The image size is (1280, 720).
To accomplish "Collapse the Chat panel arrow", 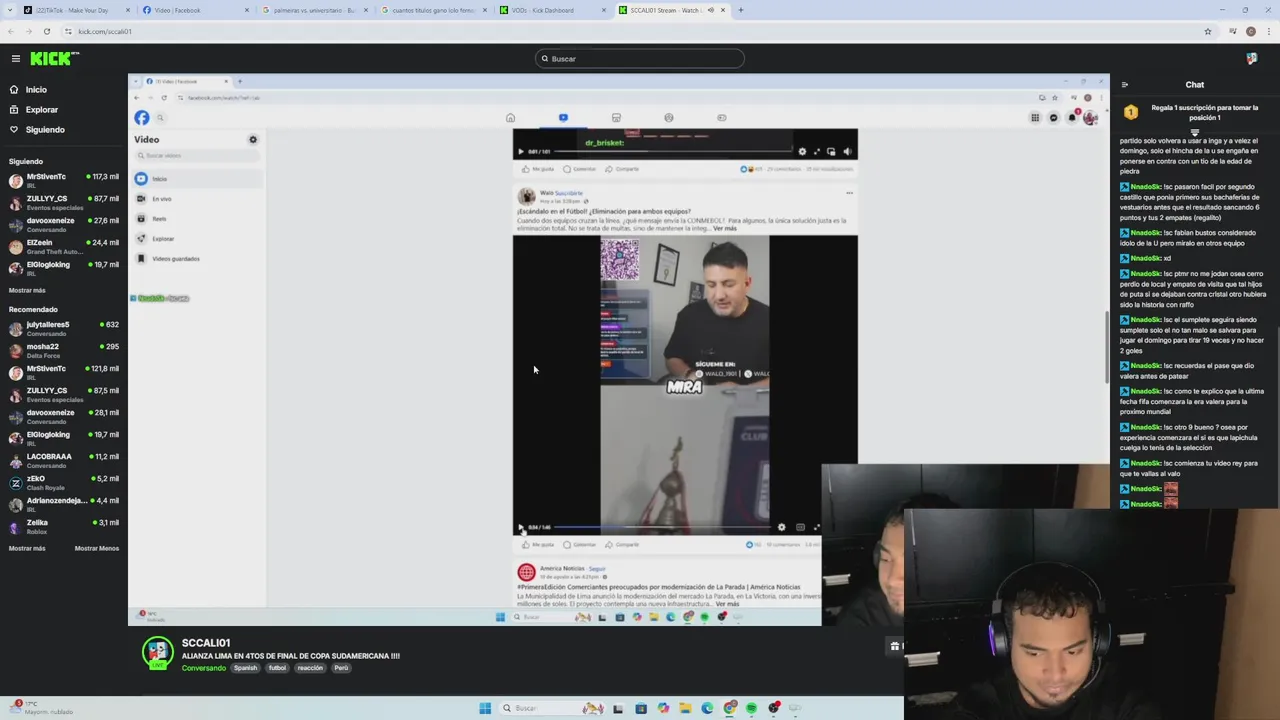I will click(x=1125, y=85).
